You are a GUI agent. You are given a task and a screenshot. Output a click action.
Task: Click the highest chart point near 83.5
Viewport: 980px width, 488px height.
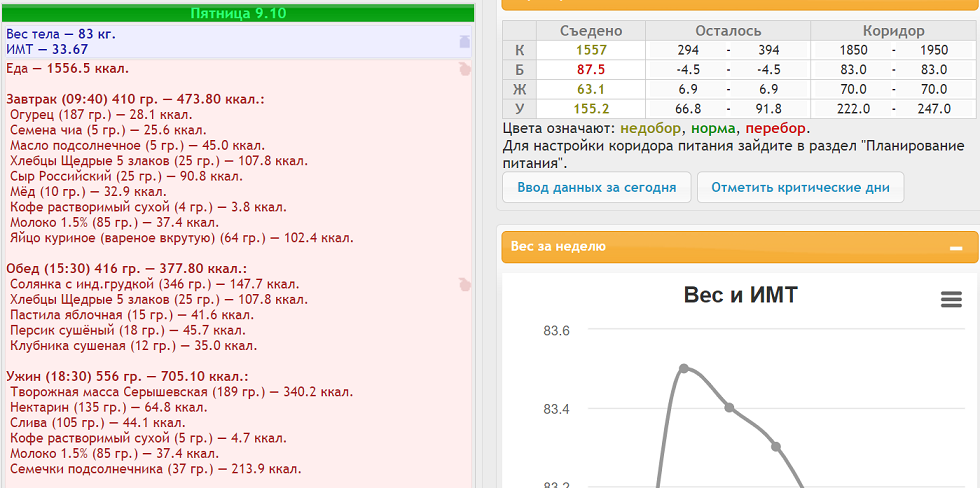click(x=684, y=368)
